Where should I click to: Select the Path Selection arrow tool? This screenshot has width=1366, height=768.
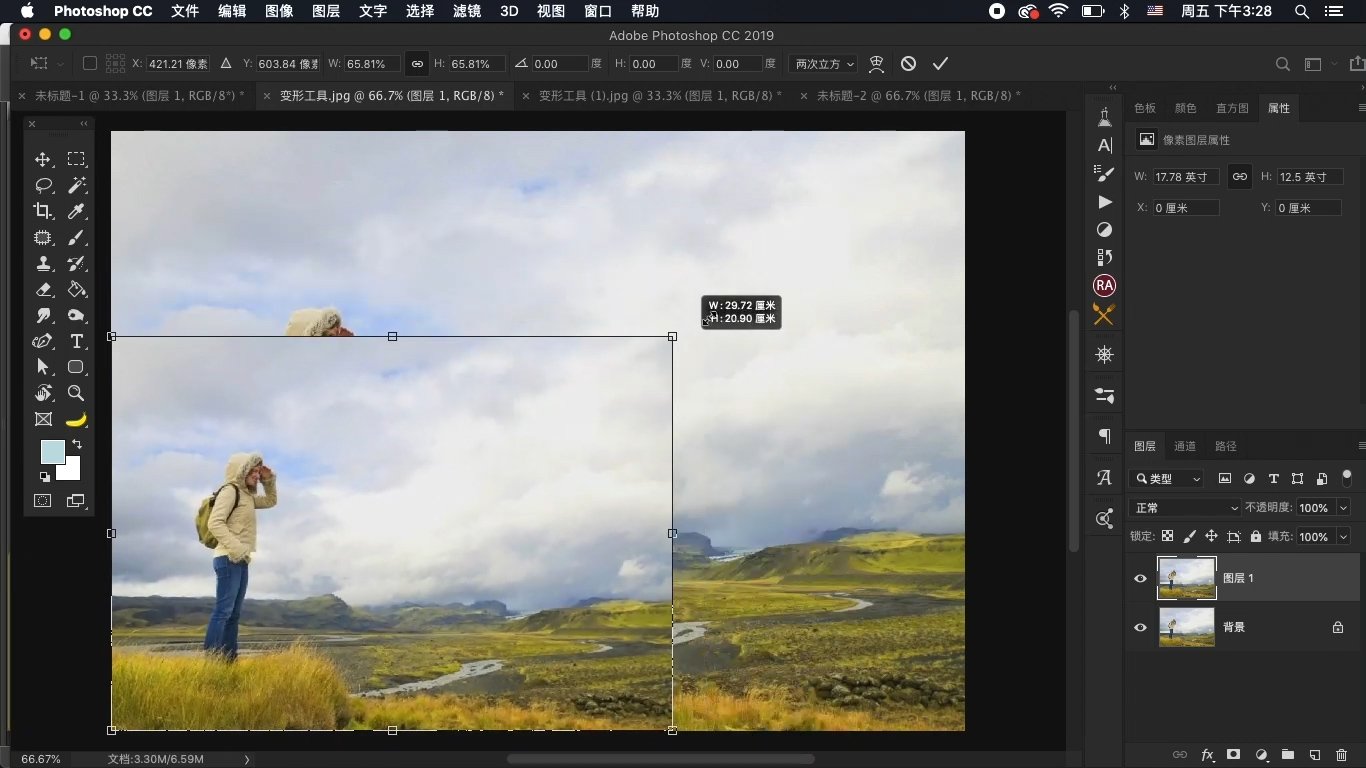(x=43, y=367)
